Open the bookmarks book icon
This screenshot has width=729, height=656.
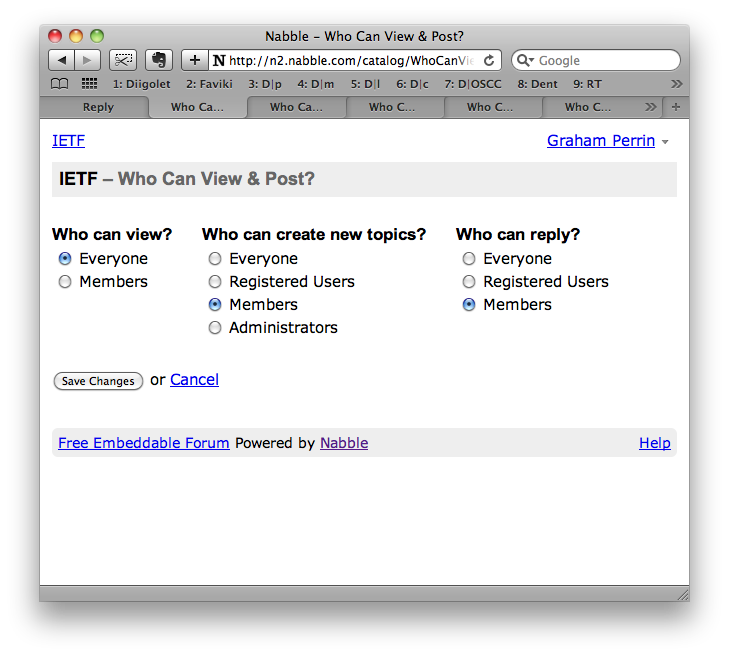point(60,84)
